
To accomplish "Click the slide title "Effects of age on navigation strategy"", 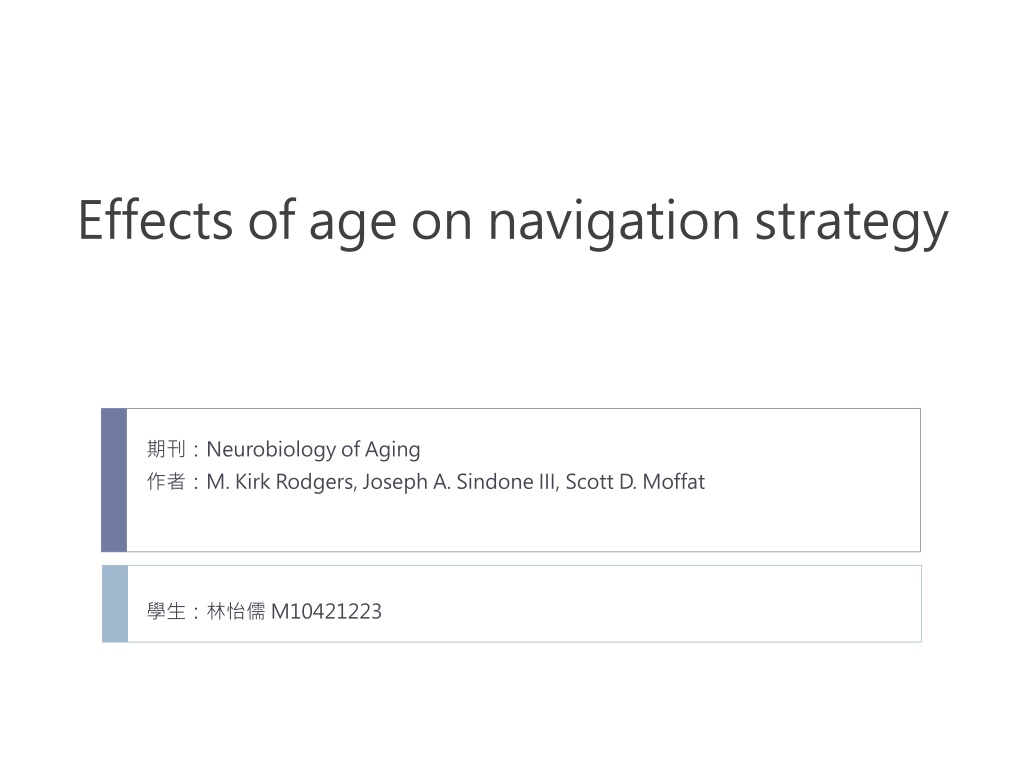I will [x=513, y=221].
